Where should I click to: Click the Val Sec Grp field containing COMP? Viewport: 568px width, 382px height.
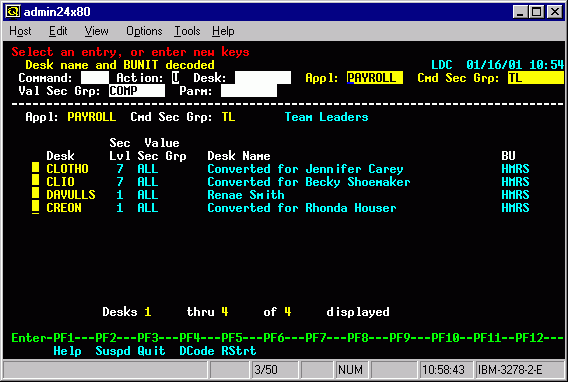click(x=137, y=91)
